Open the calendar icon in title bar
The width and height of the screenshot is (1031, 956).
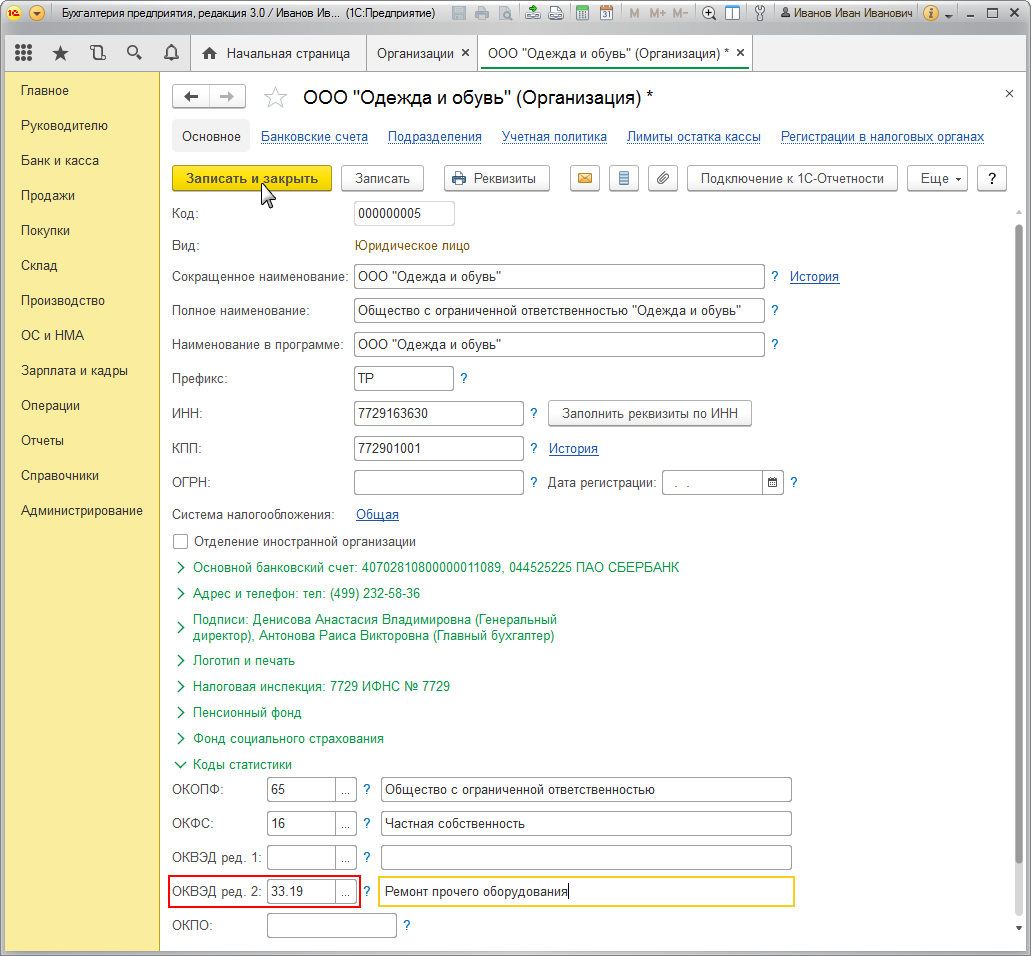pyautogui.click(x=606, y=13)
